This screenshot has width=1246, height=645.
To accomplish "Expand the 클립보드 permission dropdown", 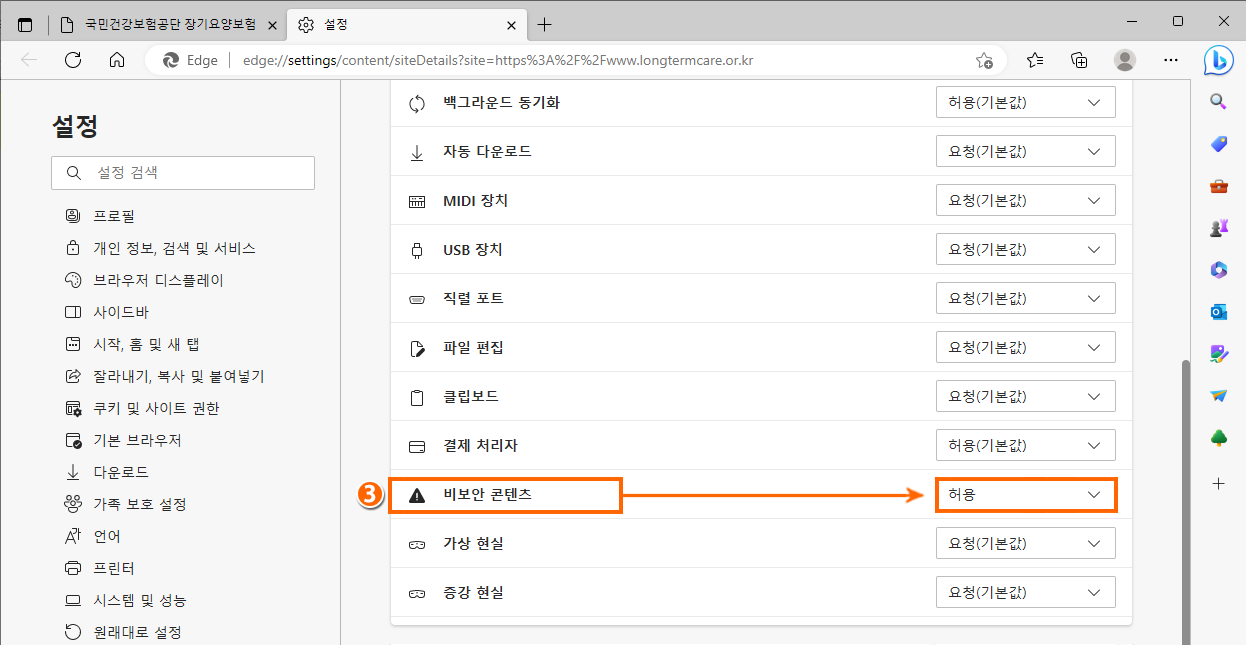I will point(1025,397).
